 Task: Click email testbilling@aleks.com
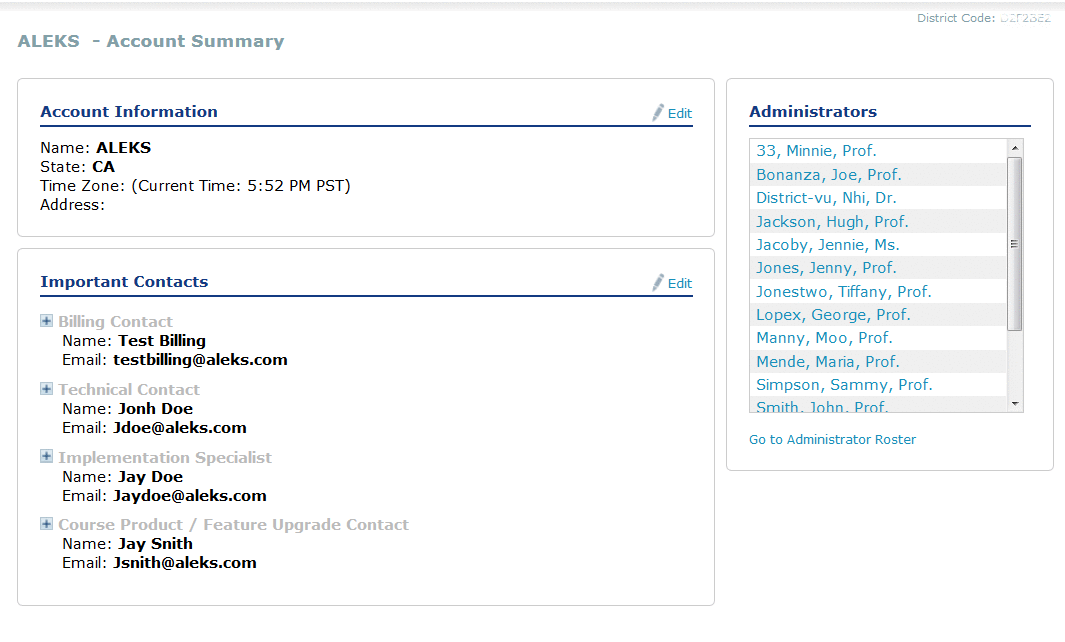click(x=200, y=359)
